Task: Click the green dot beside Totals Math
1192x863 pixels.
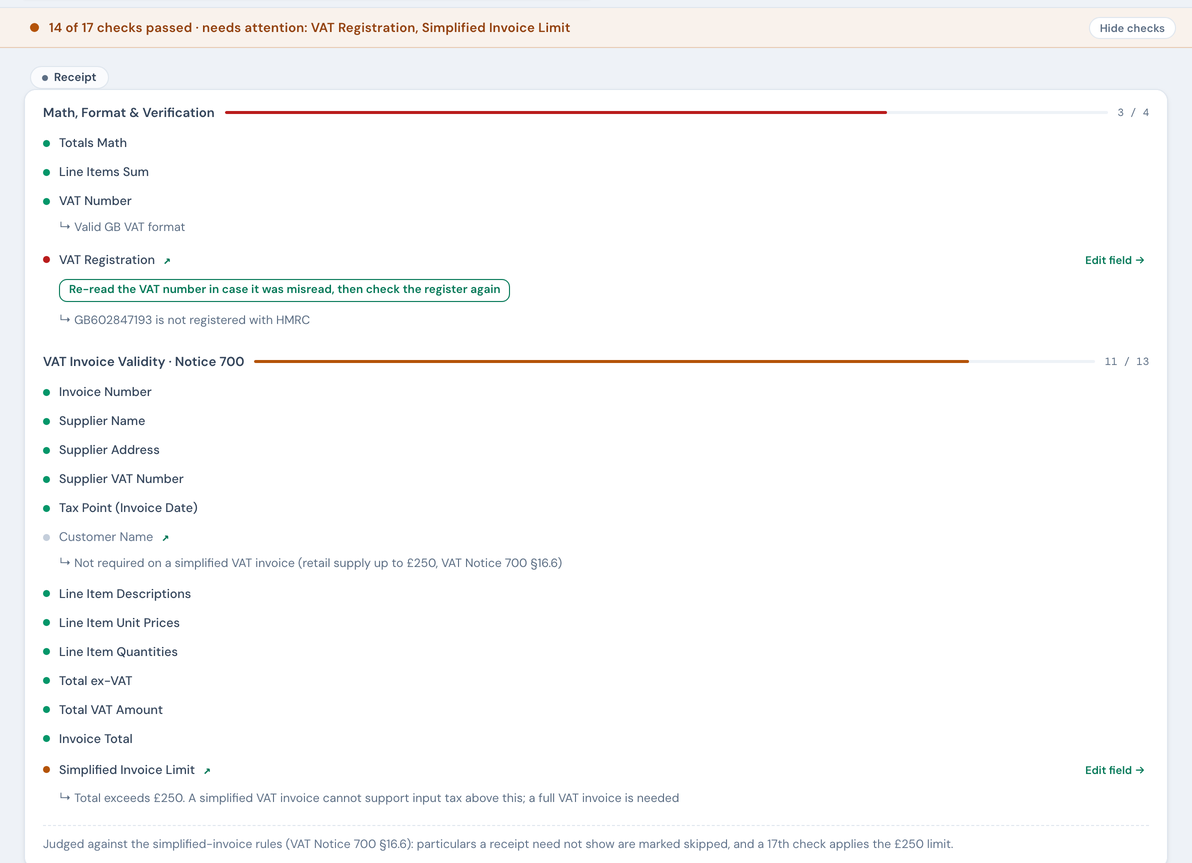Action: click(x=46, y=143)
